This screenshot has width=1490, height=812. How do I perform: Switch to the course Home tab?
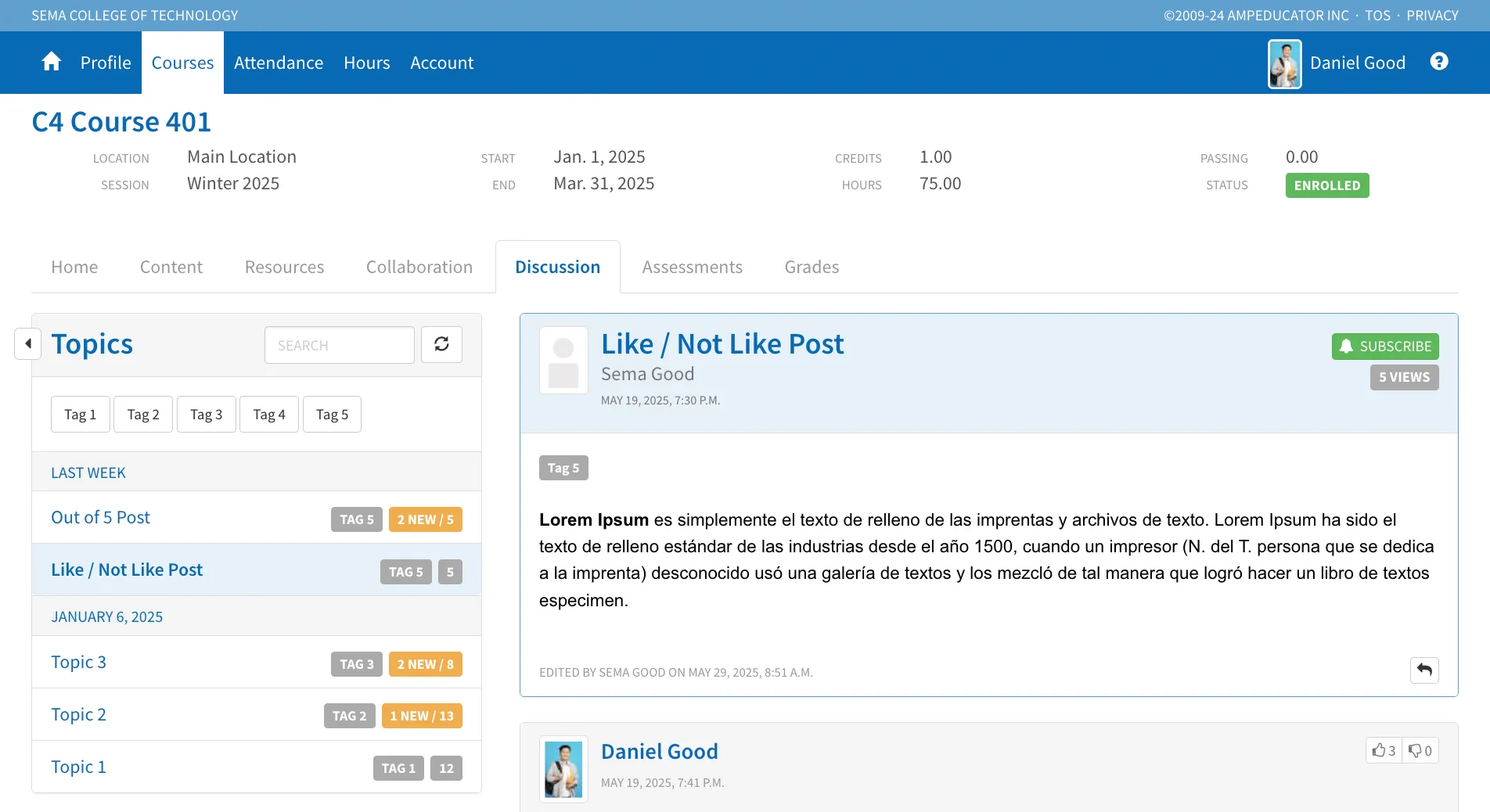click(x=74, y=267)
